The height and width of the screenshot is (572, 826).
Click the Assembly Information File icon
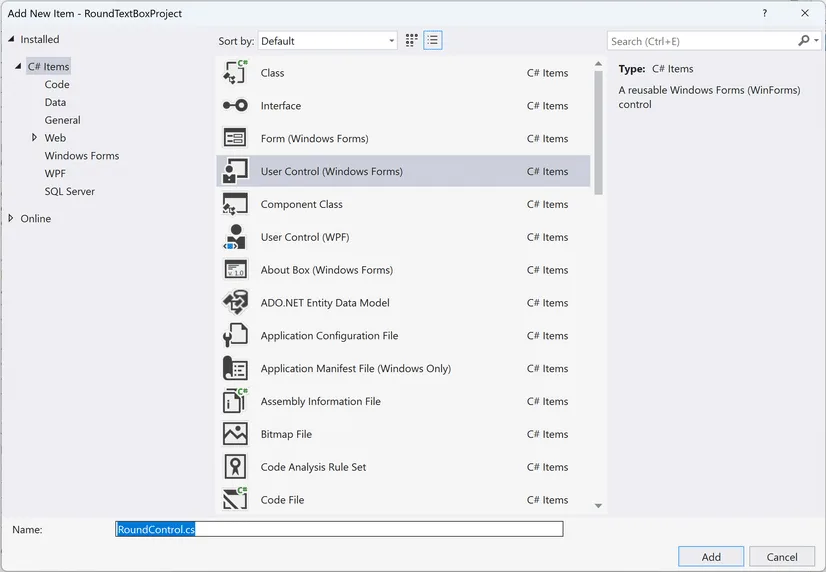(235, 401)
